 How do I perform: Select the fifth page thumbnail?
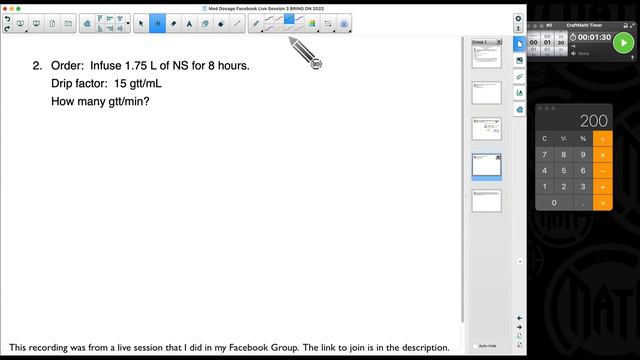click(x=487, y=200)
